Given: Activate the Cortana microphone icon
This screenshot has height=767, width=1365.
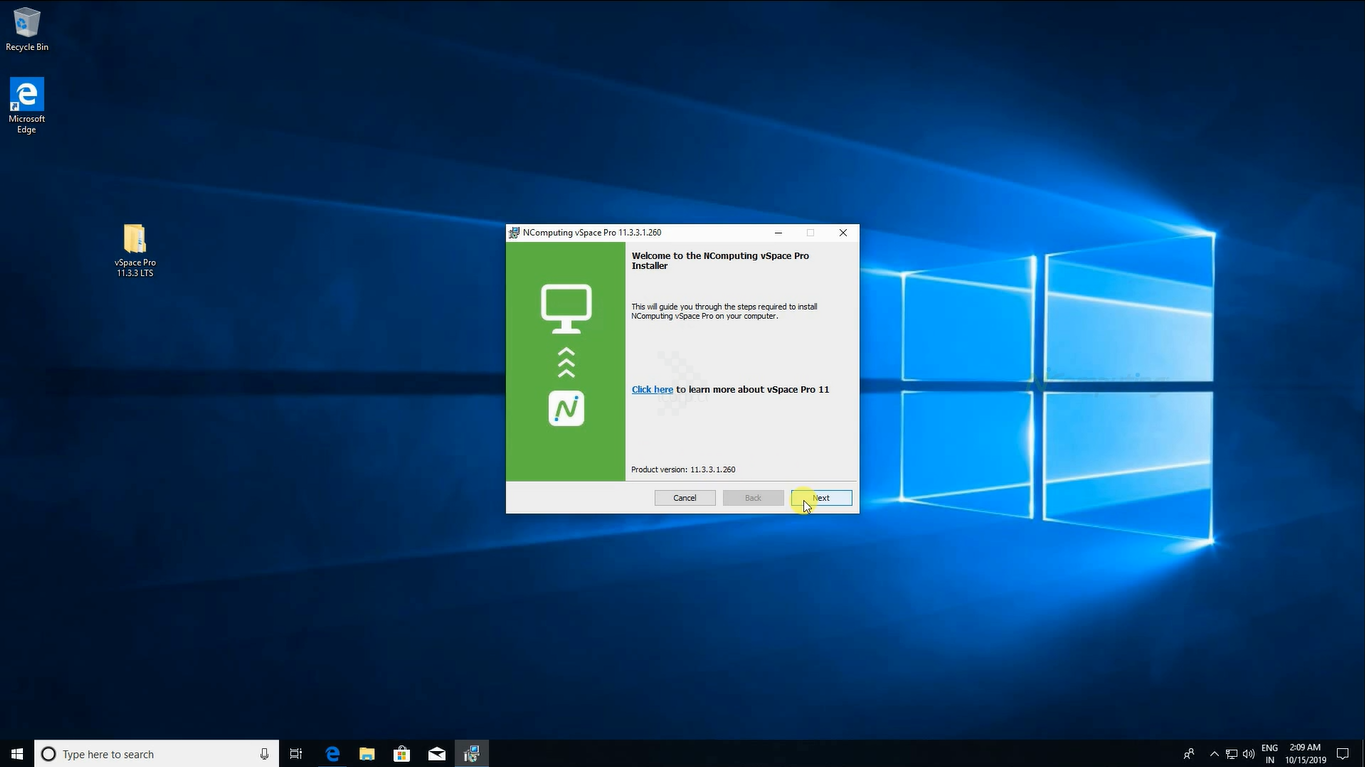Looking at the screenshot, I should 264,754.
